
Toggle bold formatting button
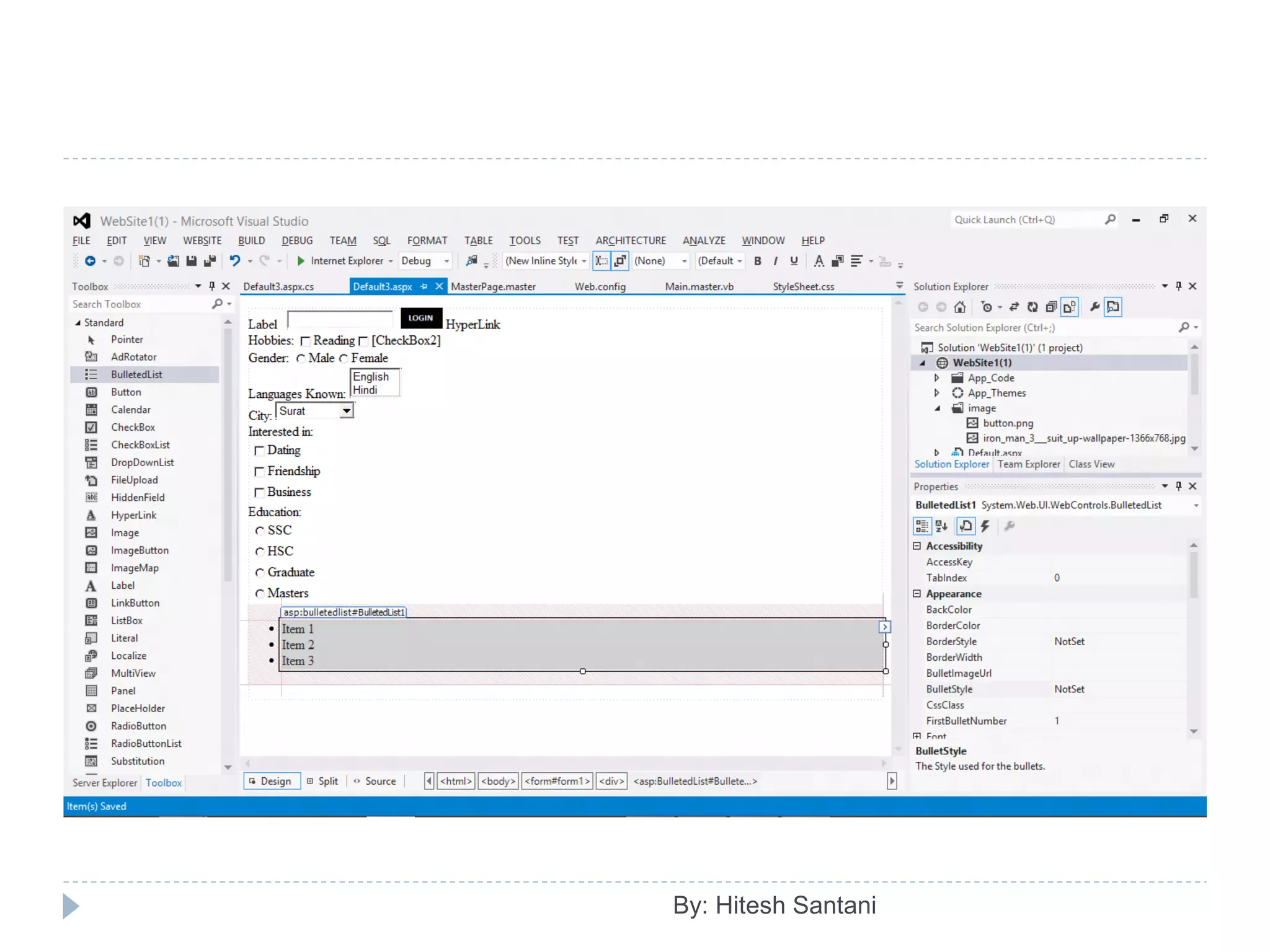tap(757, 261)
